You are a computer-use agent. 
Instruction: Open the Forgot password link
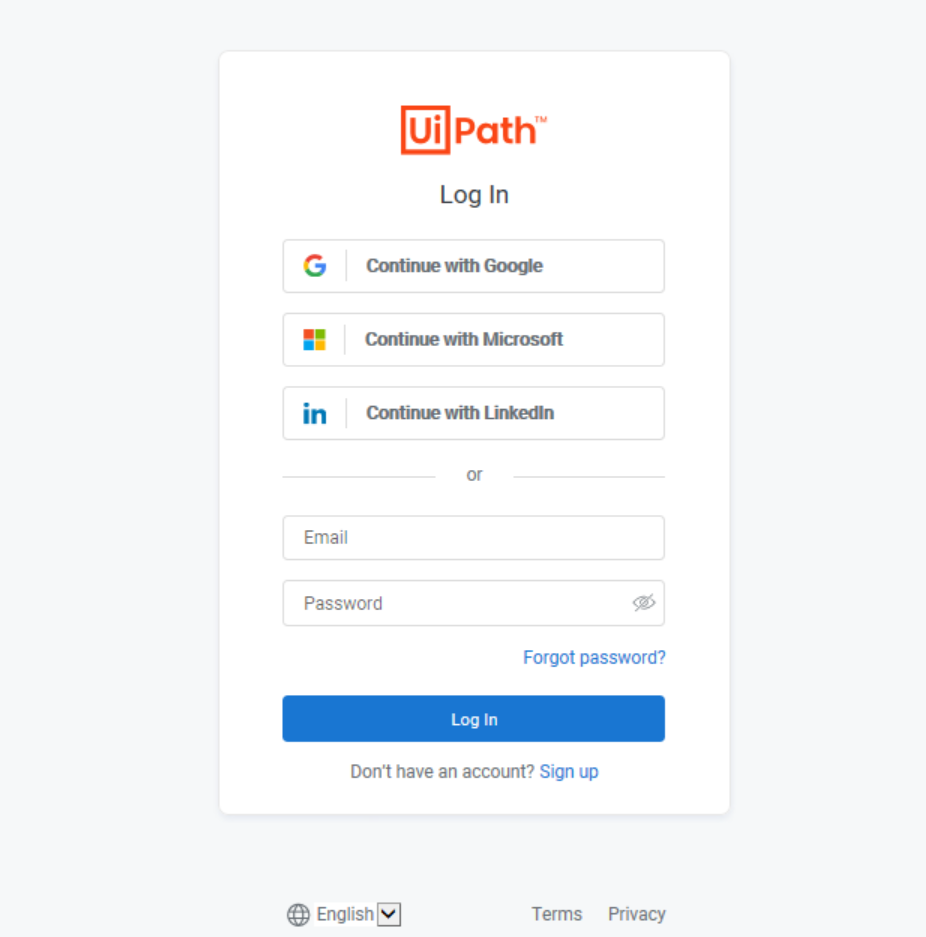[594, 657]
